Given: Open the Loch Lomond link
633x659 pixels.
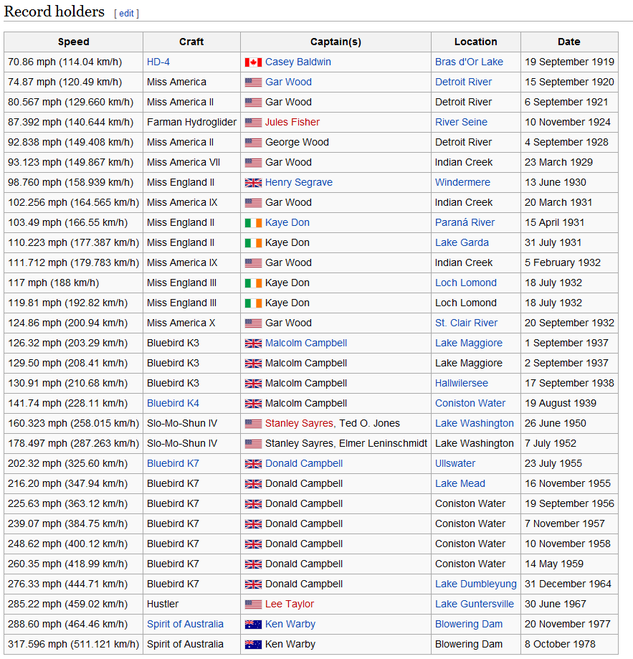Looking at the screenshot, I should click(466, 283).
